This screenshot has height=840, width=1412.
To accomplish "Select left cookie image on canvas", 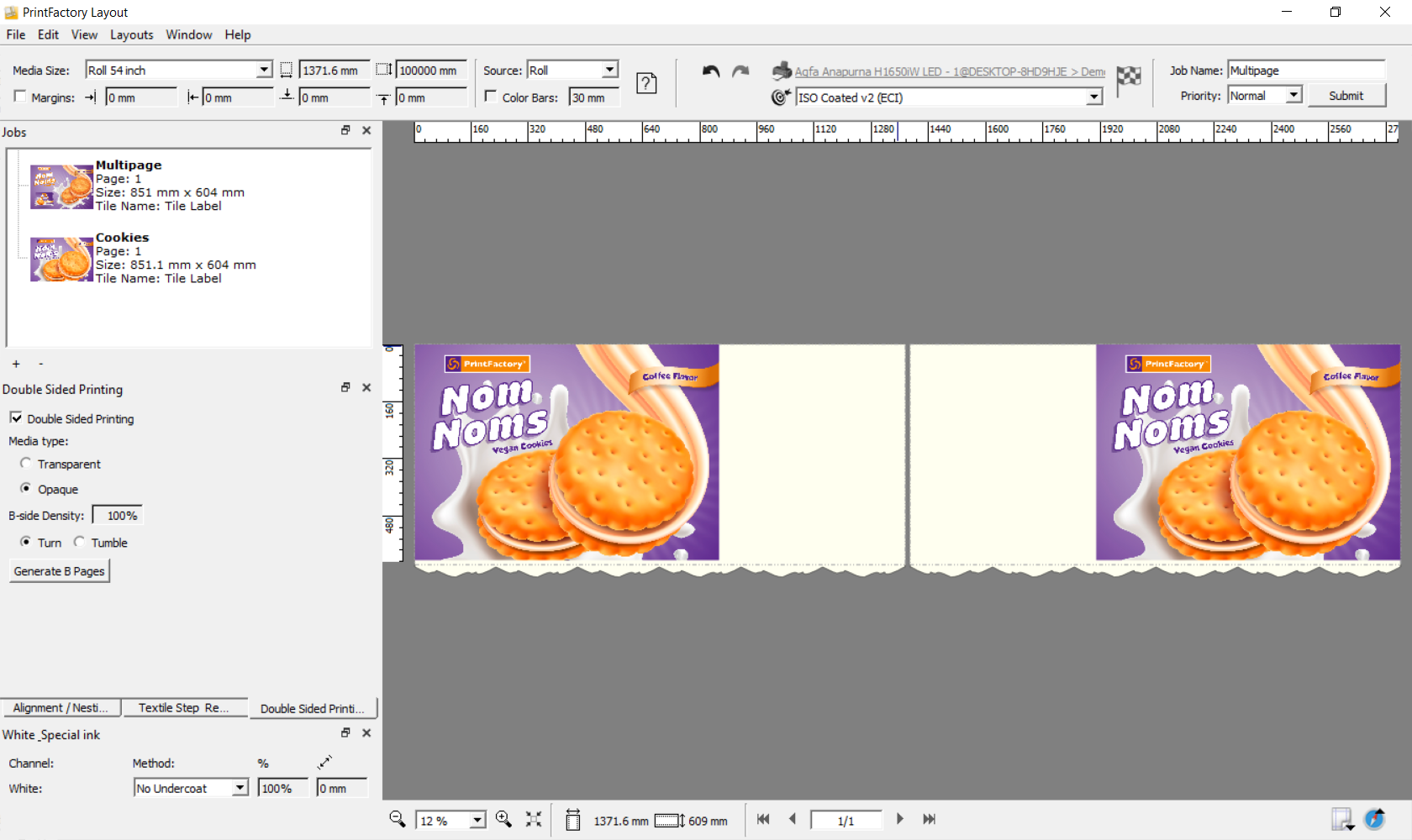I will click(x=566, y=452).
